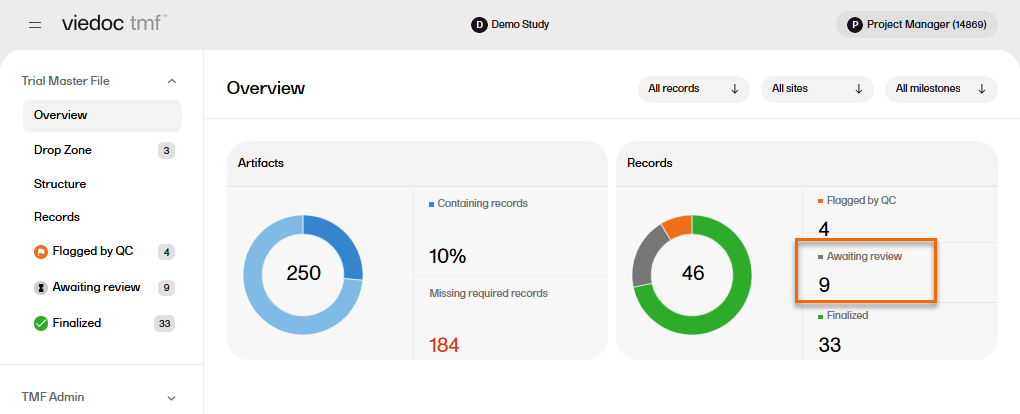Image resolution: width=1020 pixels, height=414 pixels.
Task: Click the Drop Zone count badge
Action: pos(167,151)
